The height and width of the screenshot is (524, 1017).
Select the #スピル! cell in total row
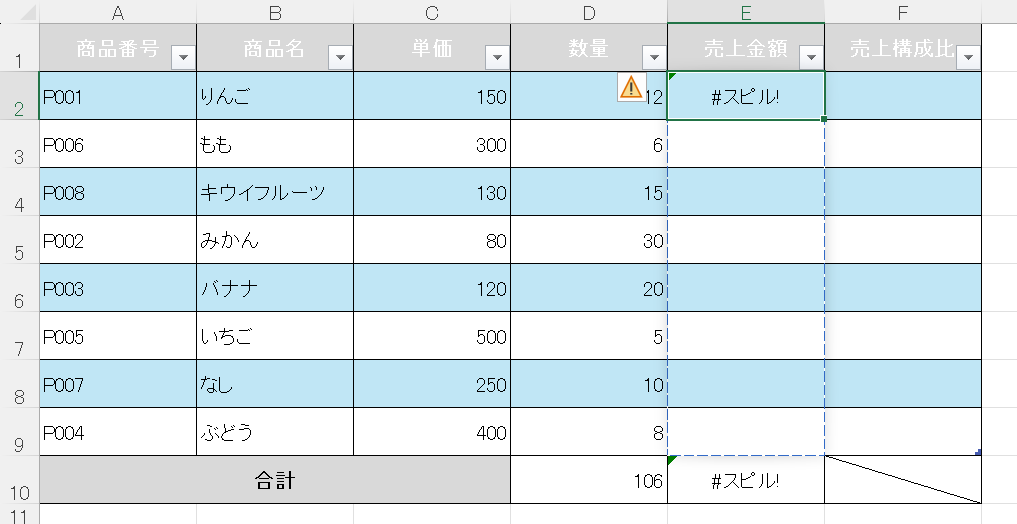(745, 480)
